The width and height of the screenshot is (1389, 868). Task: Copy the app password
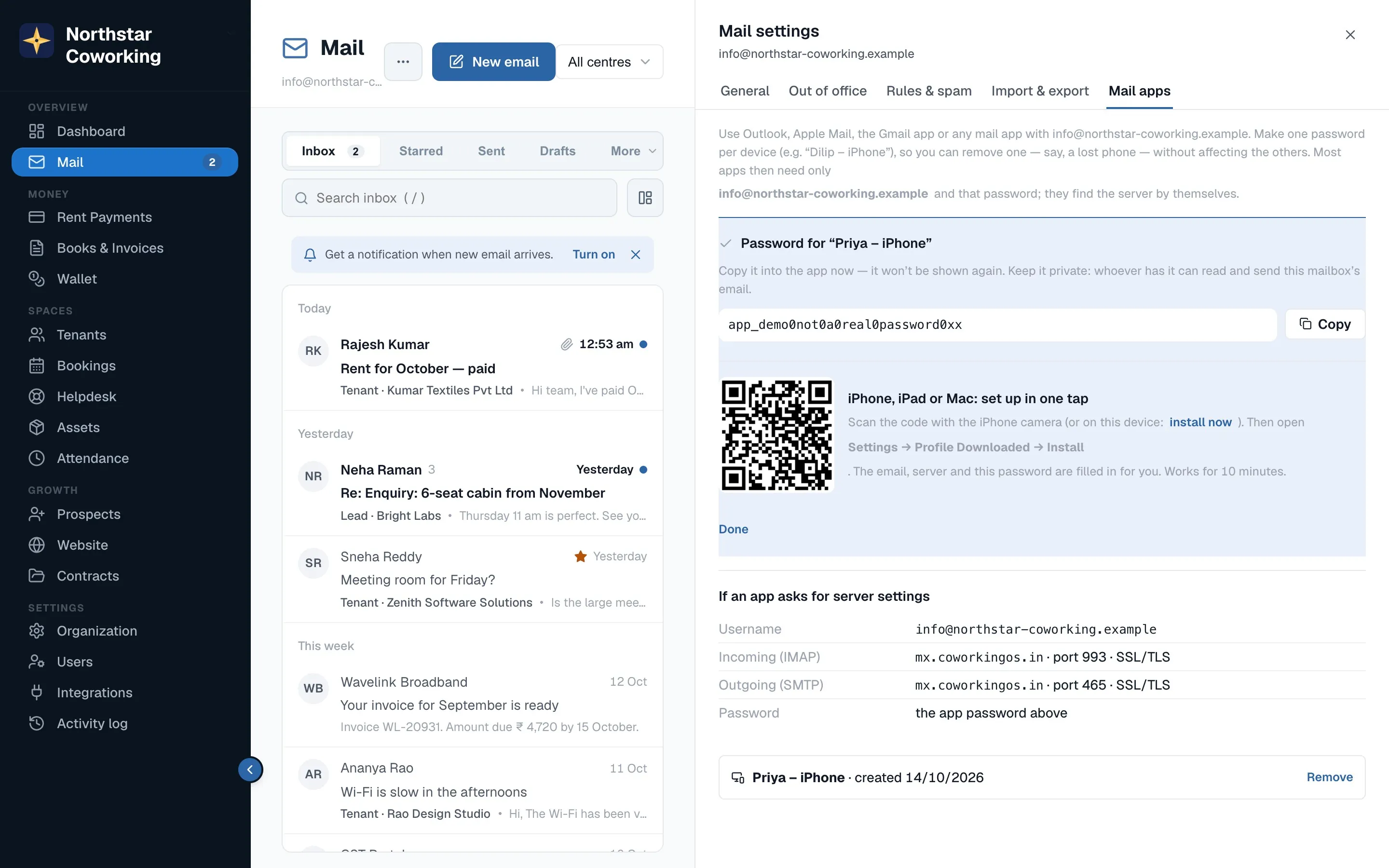click(x=1325, y=325)
